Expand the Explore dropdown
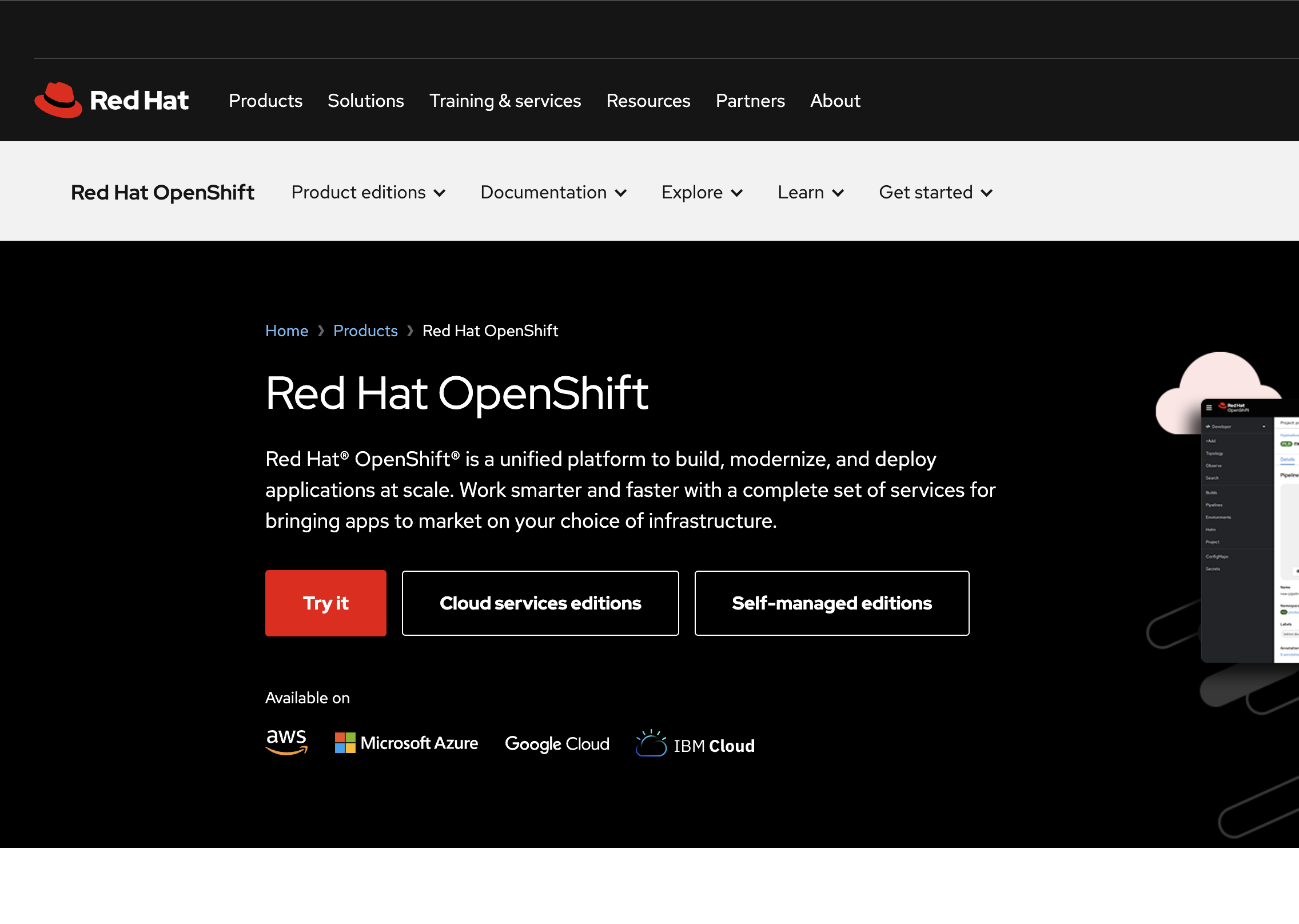Screen dimensions: 1299x924 tap(701, 191)
